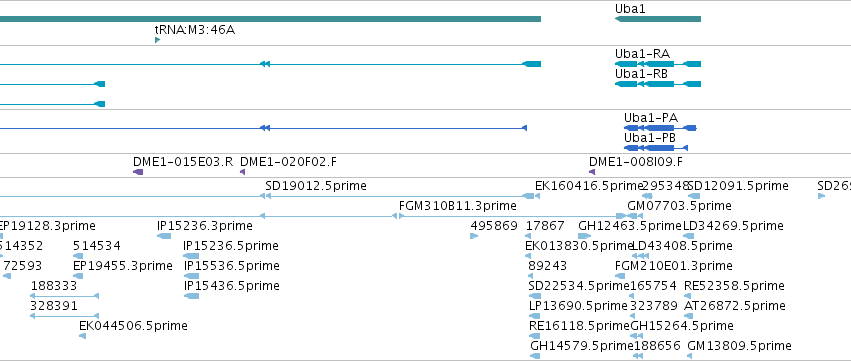Screen dimensions: 851x361
Task: Select the DME1-020F02.F purple marker
Action: tap(243, 172)
